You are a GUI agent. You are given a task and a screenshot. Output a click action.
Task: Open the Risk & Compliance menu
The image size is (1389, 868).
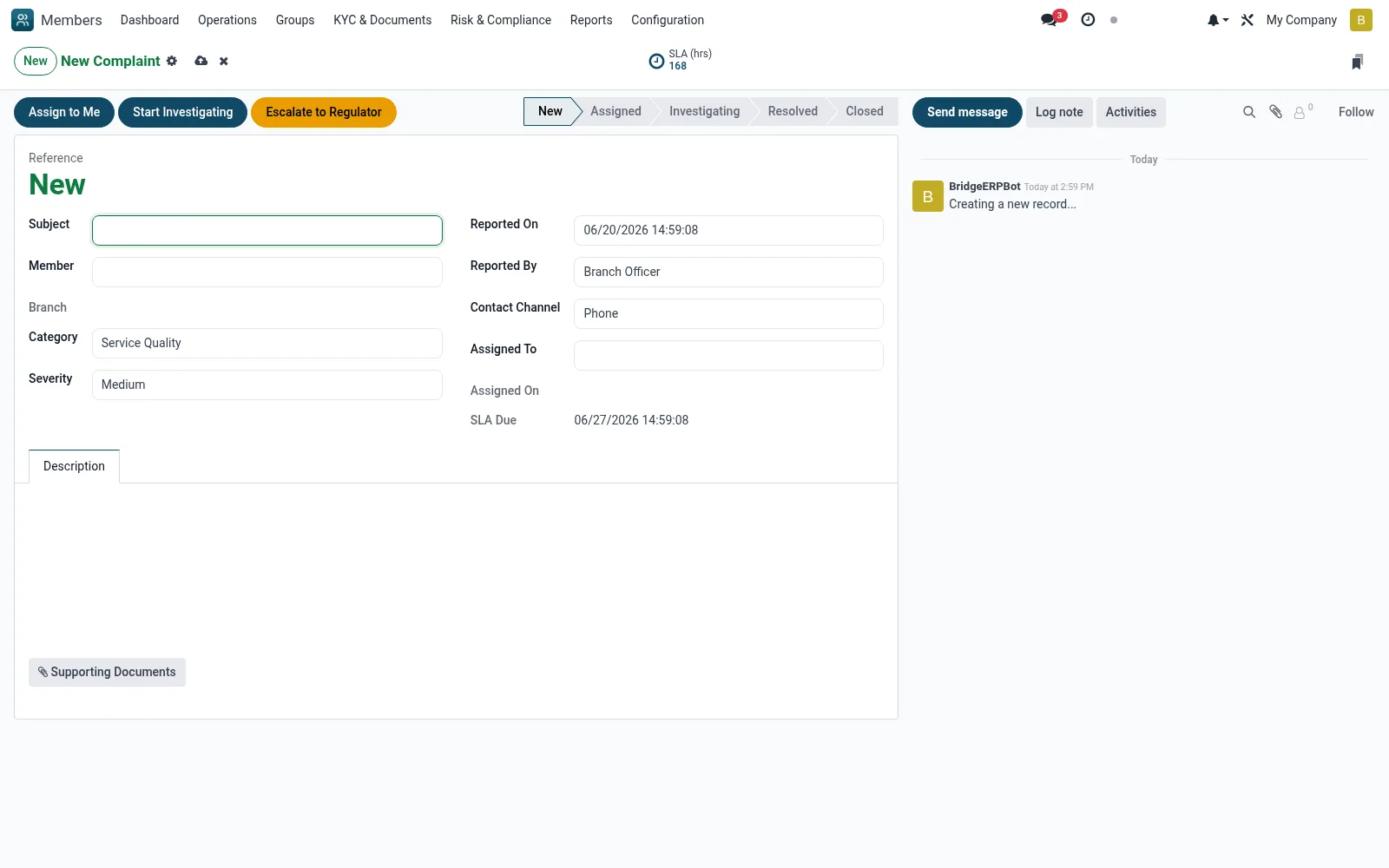[x=501, y=20]
